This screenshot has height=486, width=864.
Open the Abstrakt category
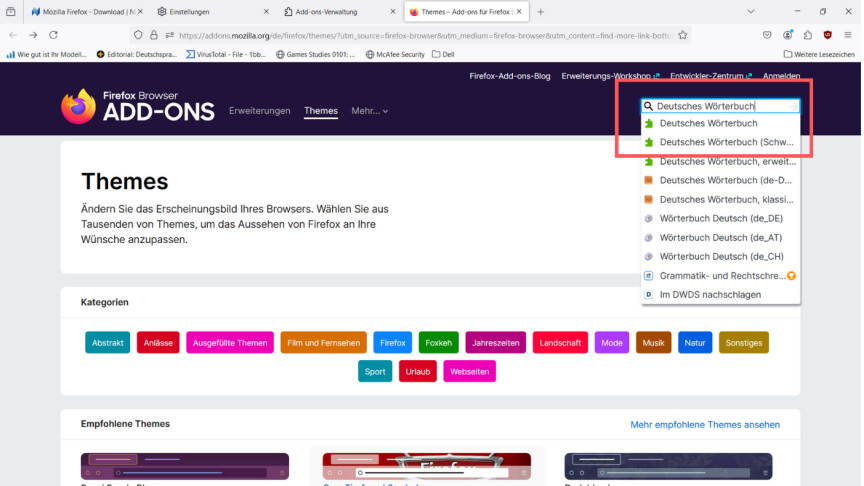tap(107, 343)
